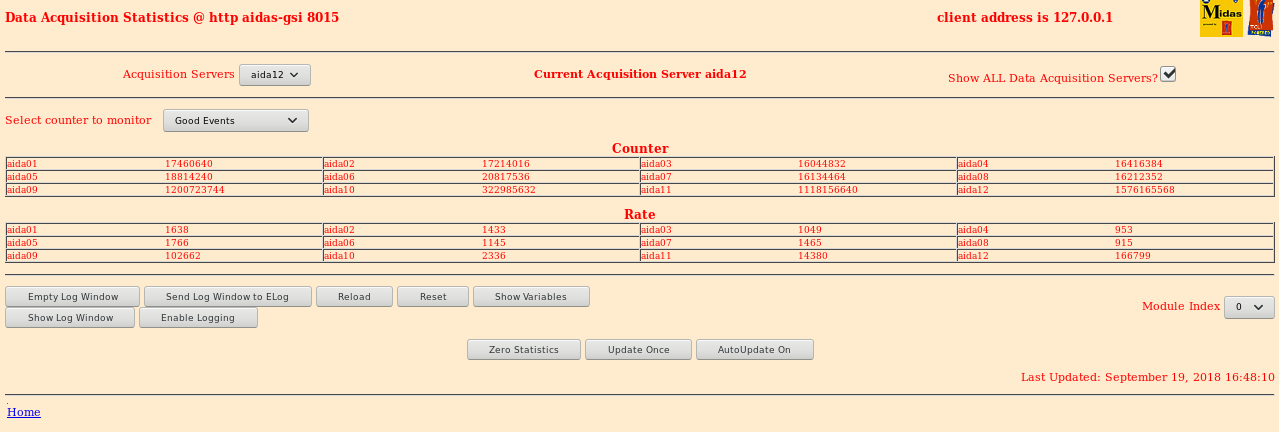Click Current Acquisition Server aida12 text
Image resolution: width=1279 pixels, height=432 pixels.
(x=640, y=74)
